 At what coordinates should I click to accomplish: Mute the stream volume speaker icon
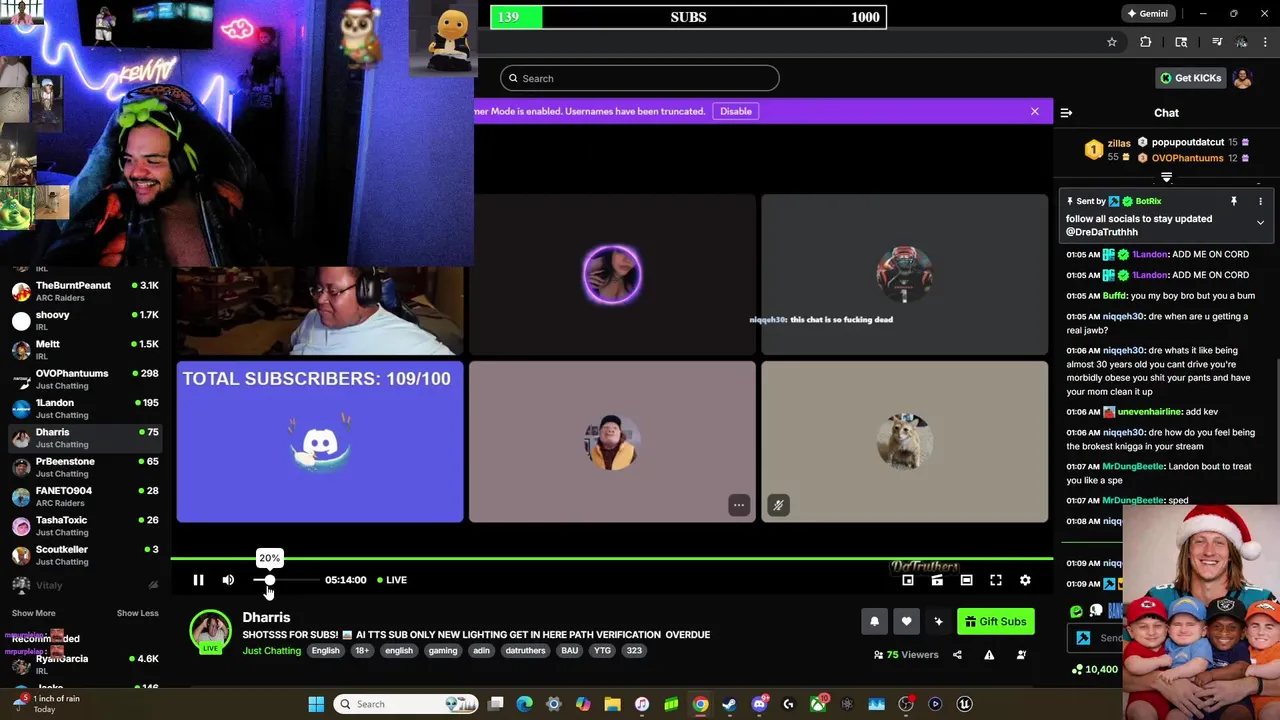[x=228, y=580]
